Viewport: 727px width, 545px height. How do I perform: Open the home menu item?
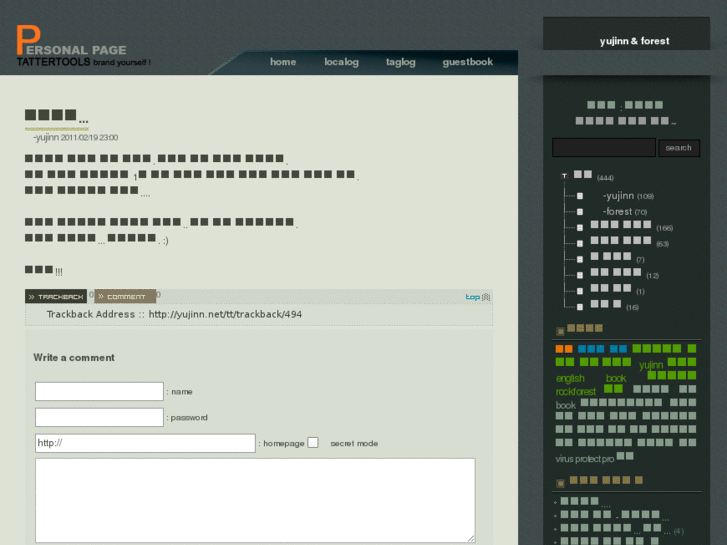pos(283,62)
